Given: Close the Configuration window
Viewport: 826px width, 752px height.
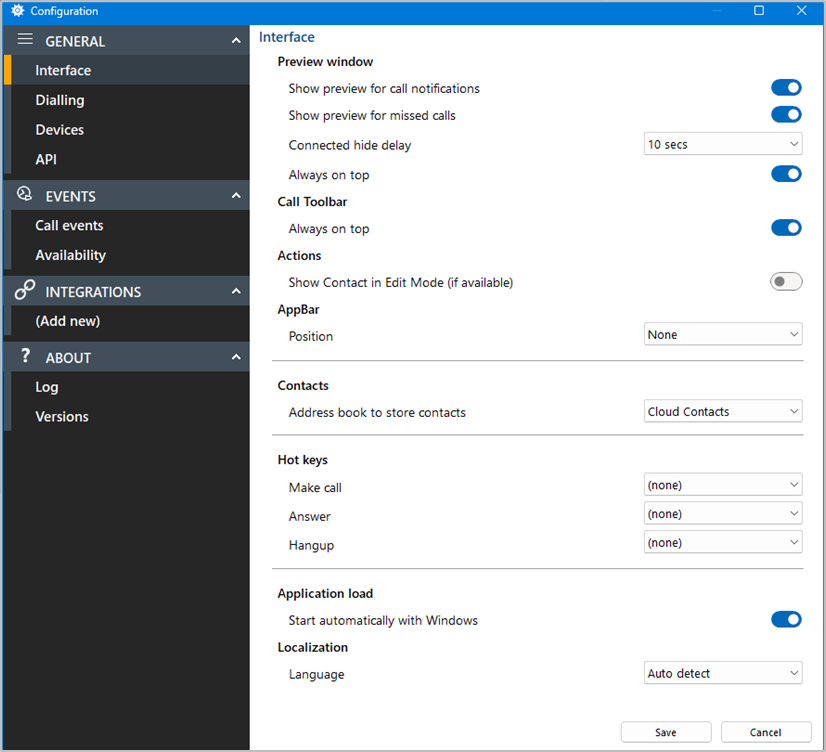Looking at the screenshot, I should click(802, 11).
